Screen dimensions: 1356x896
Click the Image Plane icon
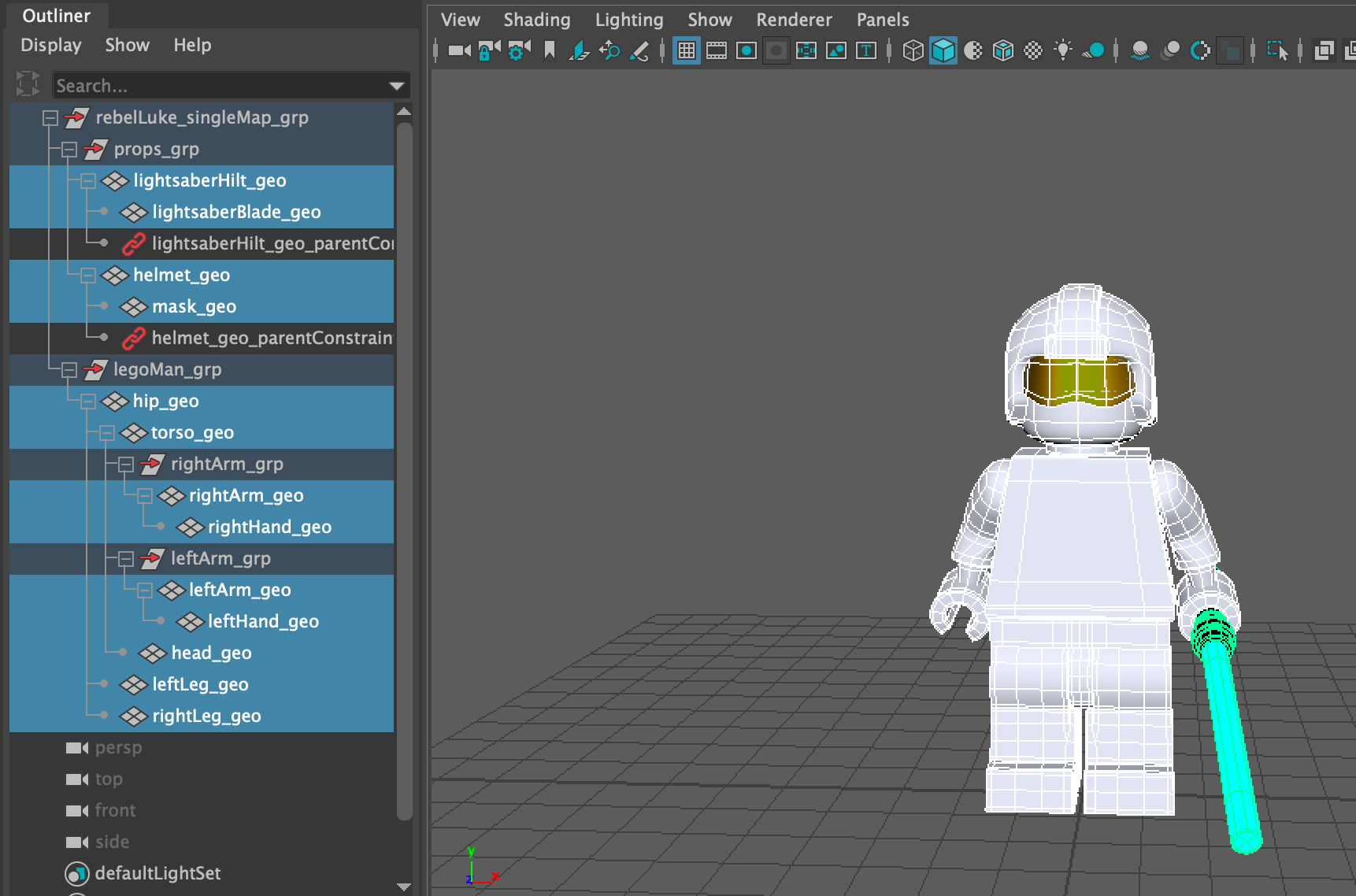point(580,51)
